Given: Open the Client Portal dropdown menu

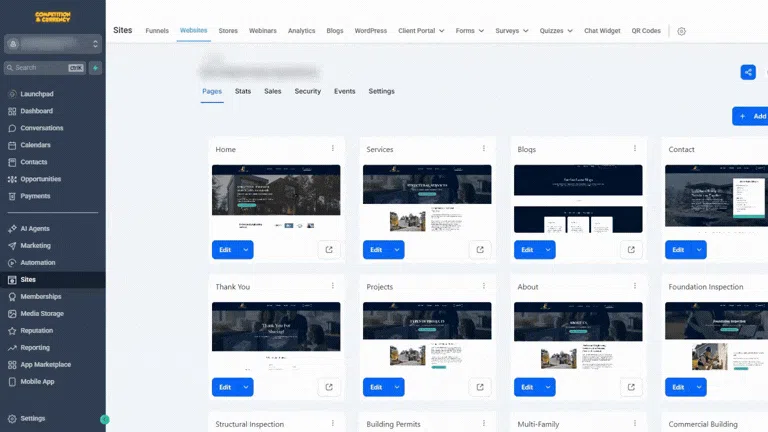Looking at the screenshot, I should click(421, 30).
